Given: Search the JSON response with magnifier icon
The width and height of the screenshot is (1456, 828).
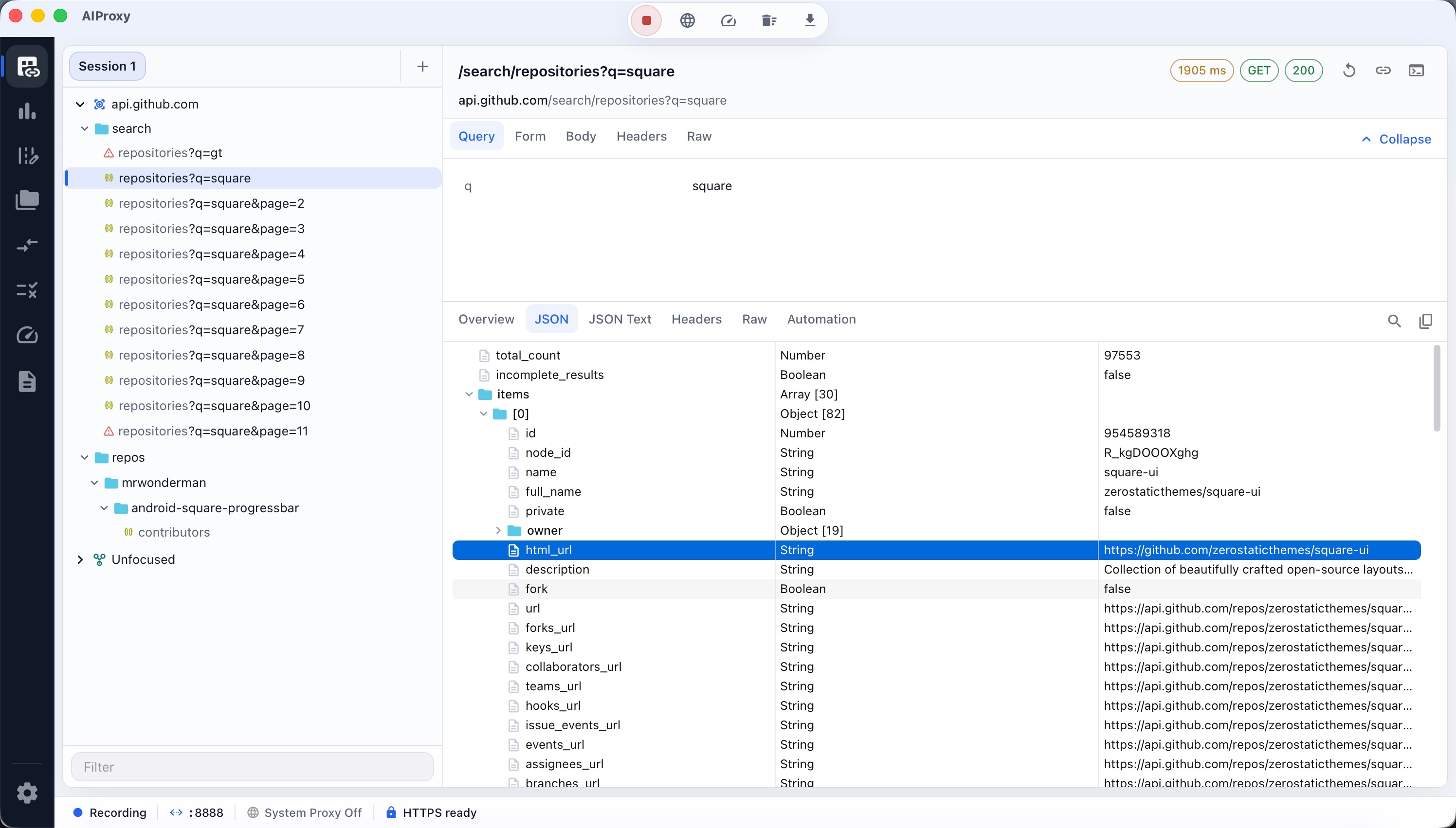Looking at the screenshot, I should point(1394,321).
